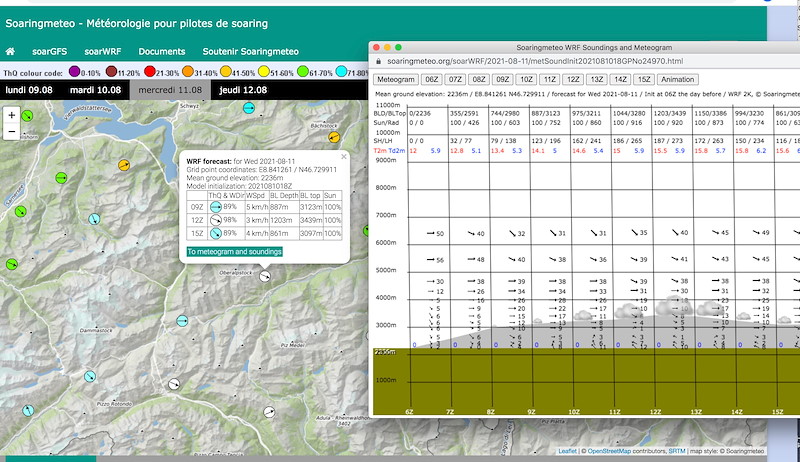Screen dimensions: 800x462
Task: Show the 13Z sounding
Action: pos(597,80)
